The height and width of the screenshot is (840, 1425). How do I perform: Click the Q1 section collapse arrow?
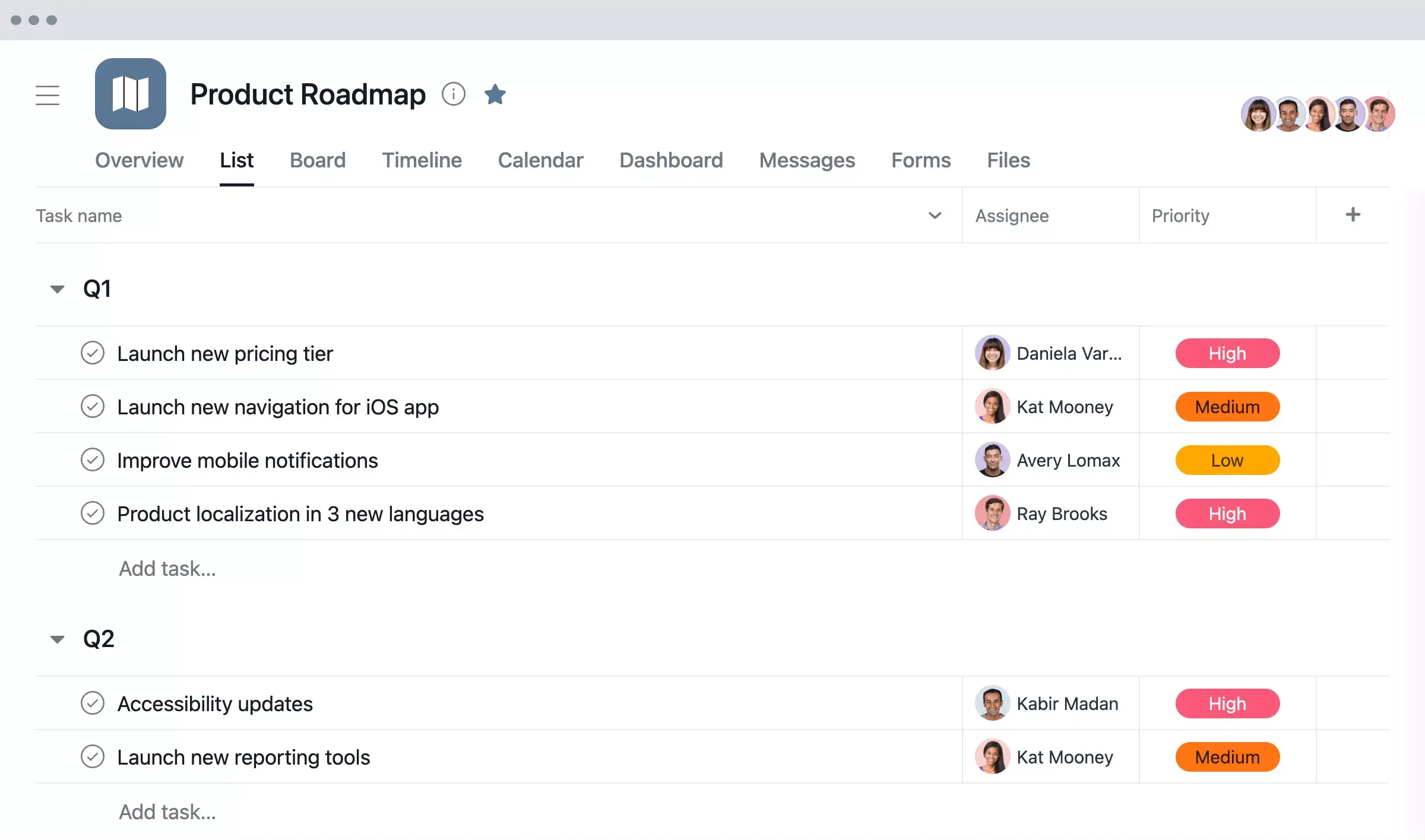click(x=57, y=288)
